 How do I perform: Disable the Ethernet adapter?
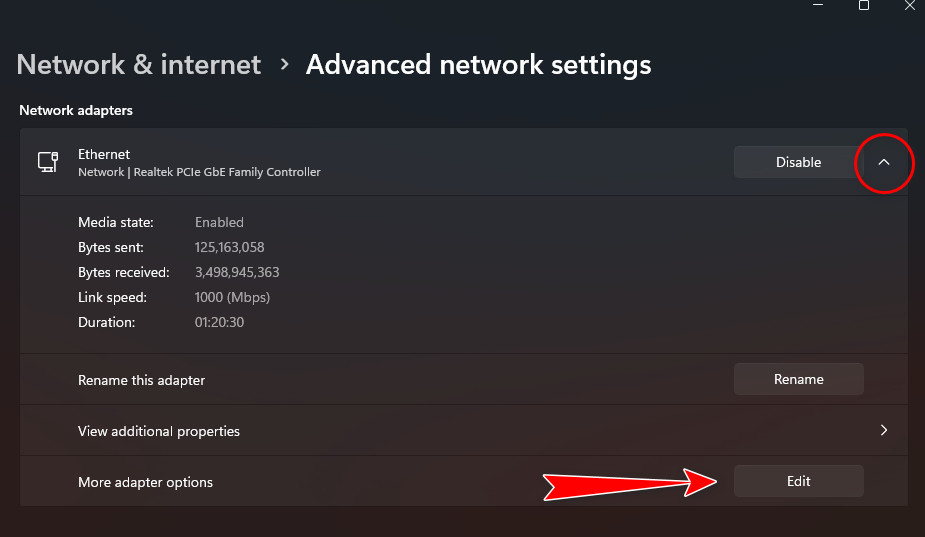coord(798,162)
